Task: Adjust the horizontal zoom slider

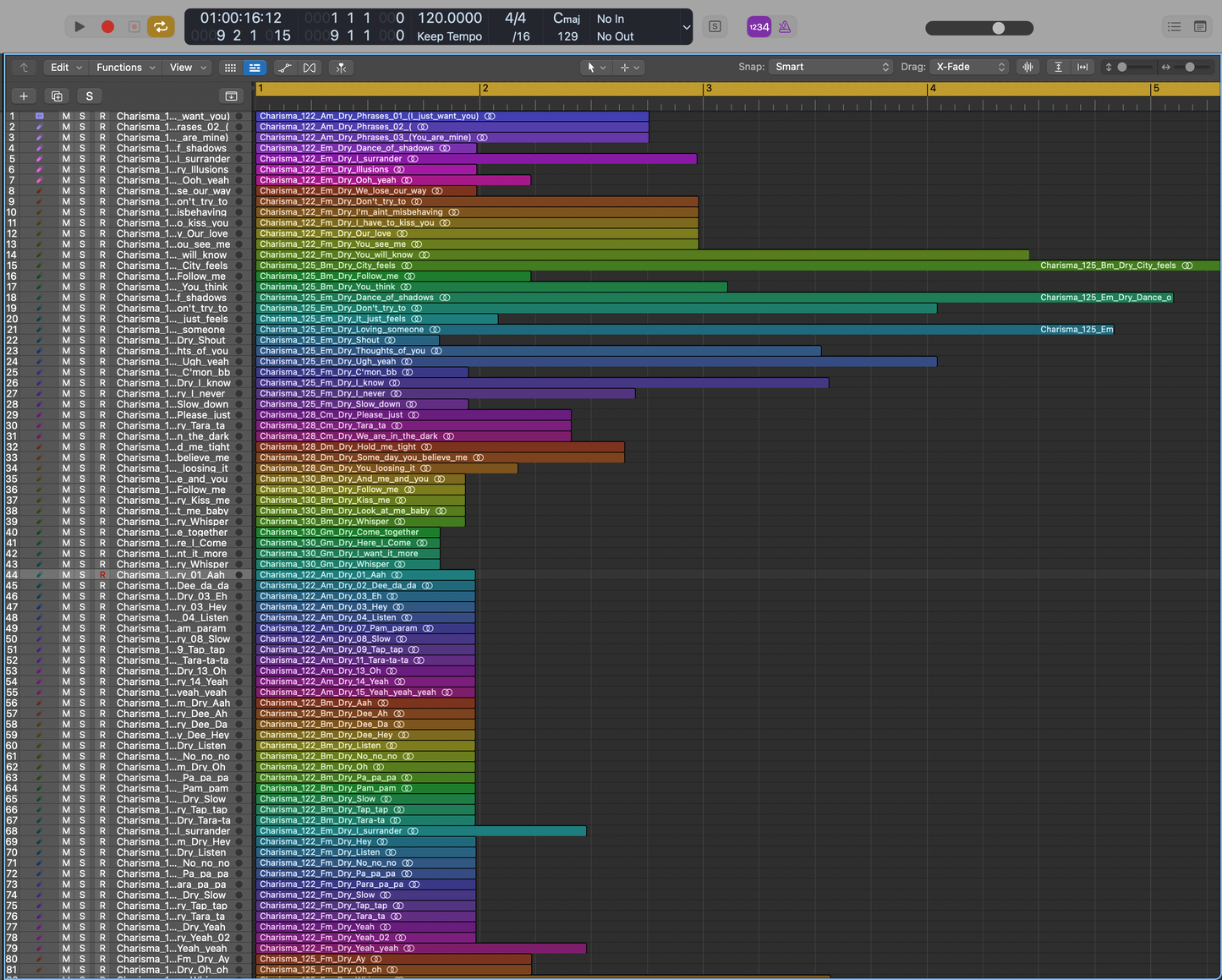Action: coord(1190,66)
